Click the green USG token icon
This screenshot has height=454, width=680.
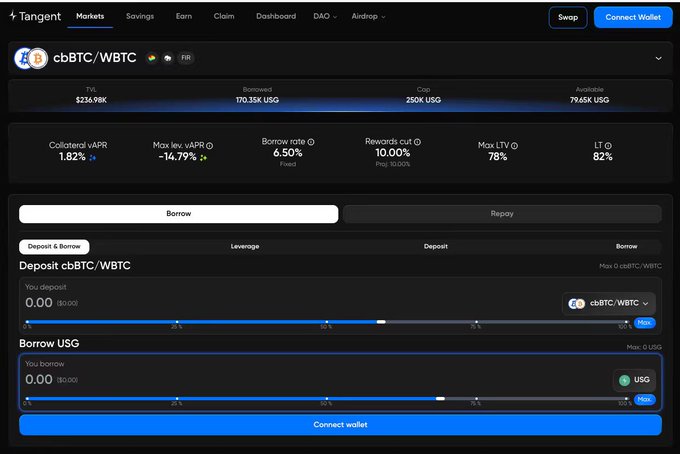tap(624, 380)
